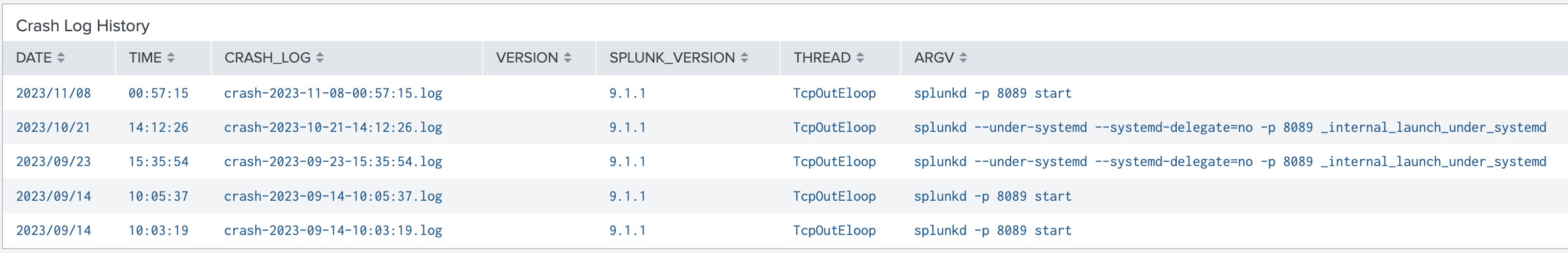Click sort arrows icon beside ARGV header
The width and height of the screenshot is (1568, 253).
pos(963,58)
